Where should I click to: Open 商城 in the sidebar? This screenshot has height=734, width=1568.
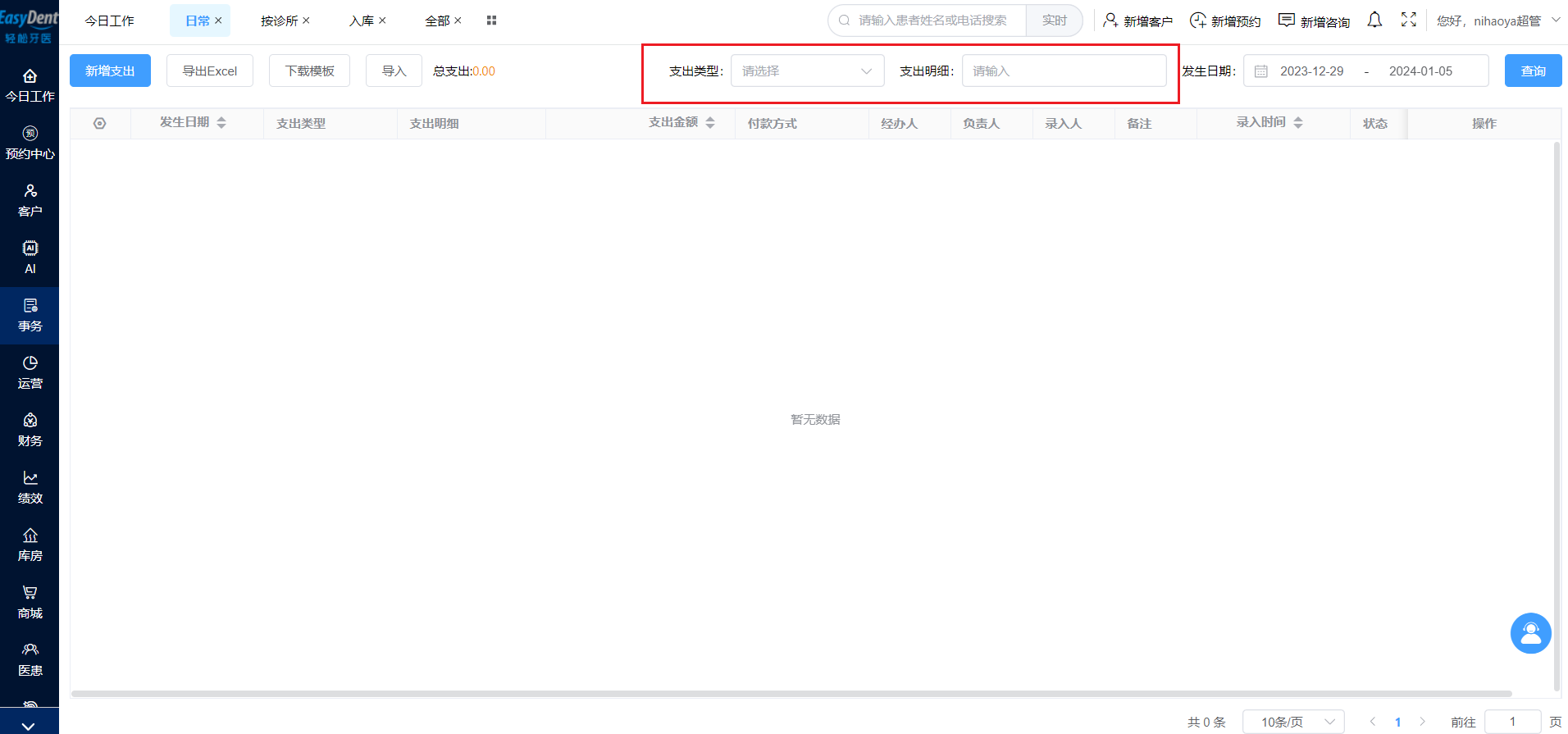coord(30,603)
